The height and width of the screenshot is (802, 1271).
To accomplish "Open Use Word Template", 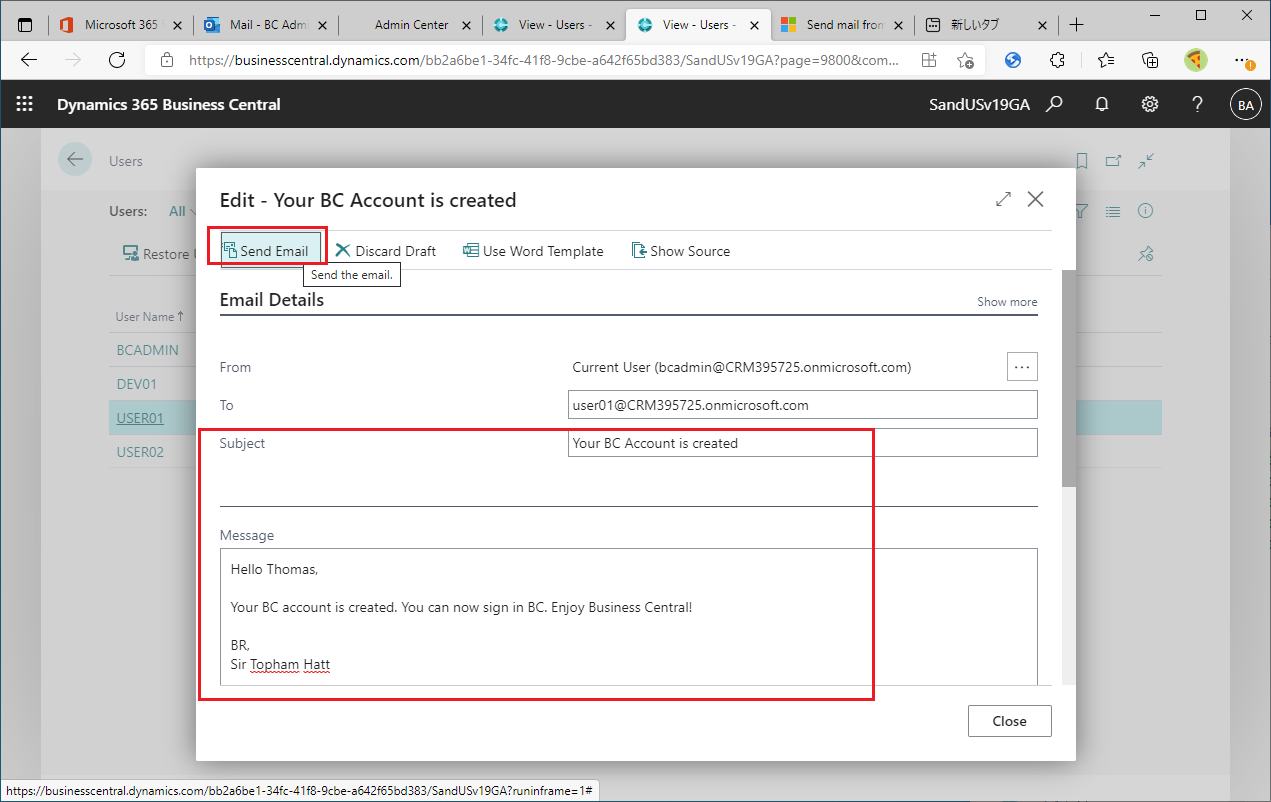I will coord(533,250).
